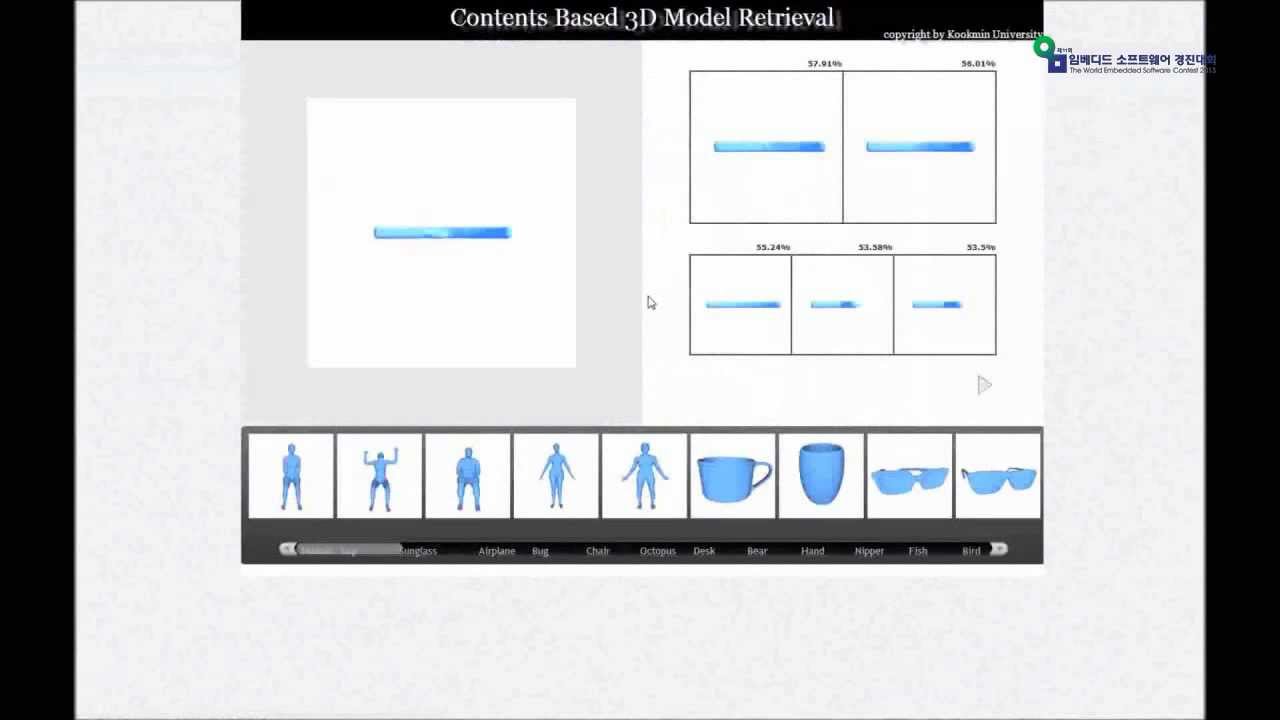Switch to the Bear category
This screenshot has width=1280, height=720.
(x=757, y=551)
